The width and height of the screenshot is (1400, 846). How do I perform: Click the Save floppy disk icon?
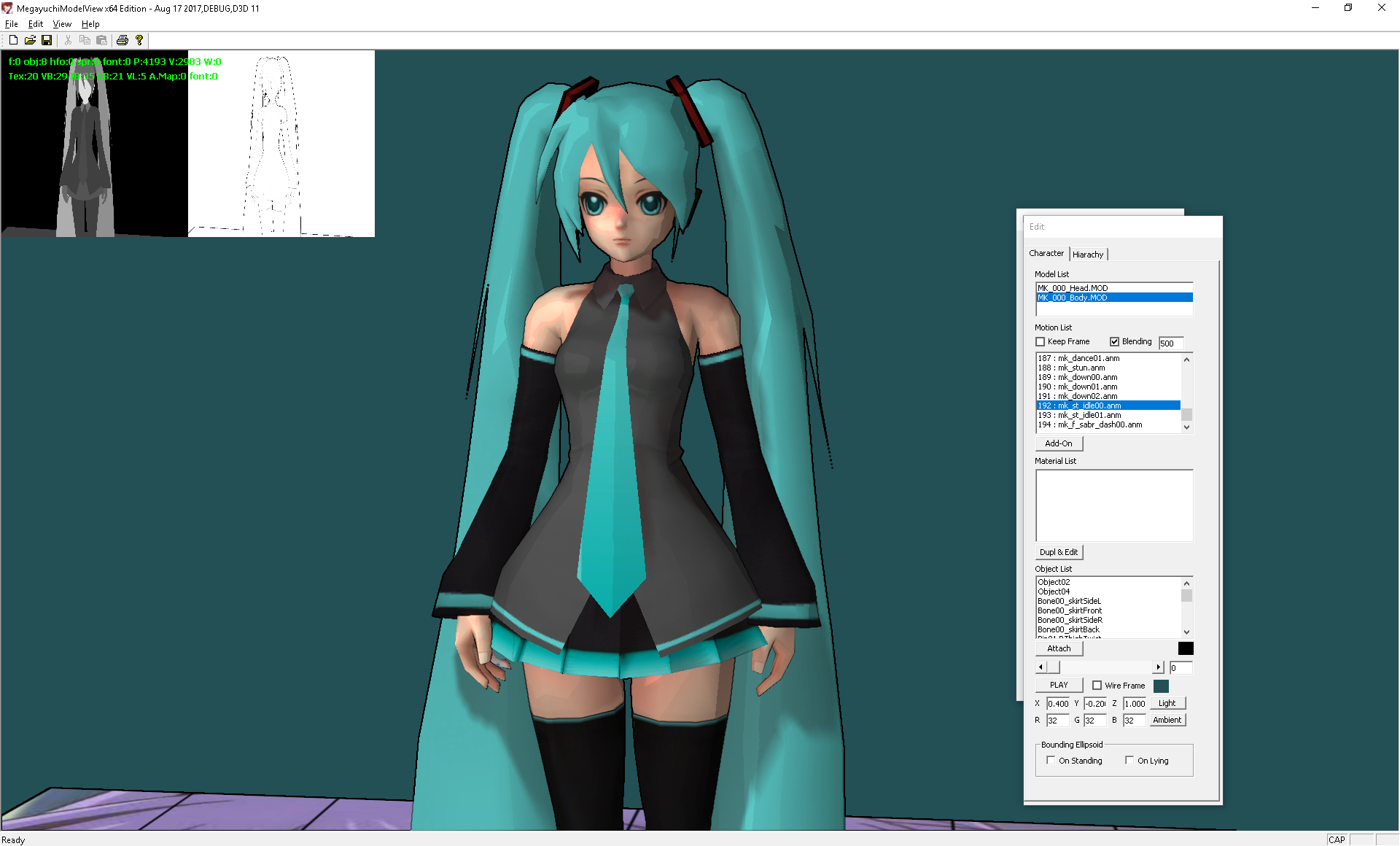click(x=47, y=40)
